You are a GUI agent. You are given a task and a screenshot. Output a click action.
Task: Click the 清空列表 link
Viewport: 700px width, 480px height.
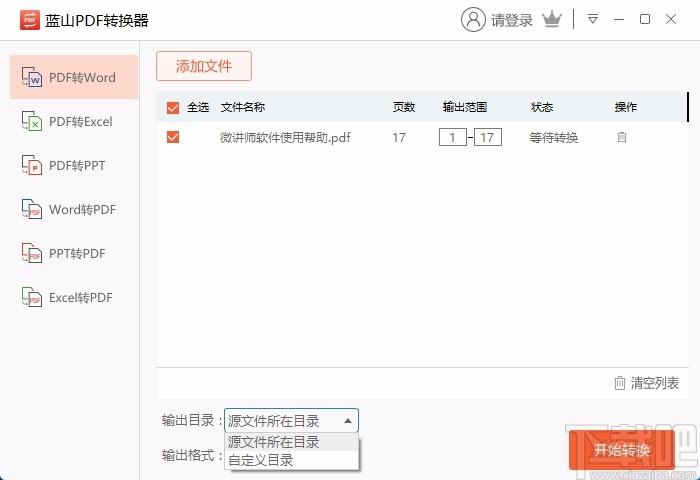tap(654, 383)
